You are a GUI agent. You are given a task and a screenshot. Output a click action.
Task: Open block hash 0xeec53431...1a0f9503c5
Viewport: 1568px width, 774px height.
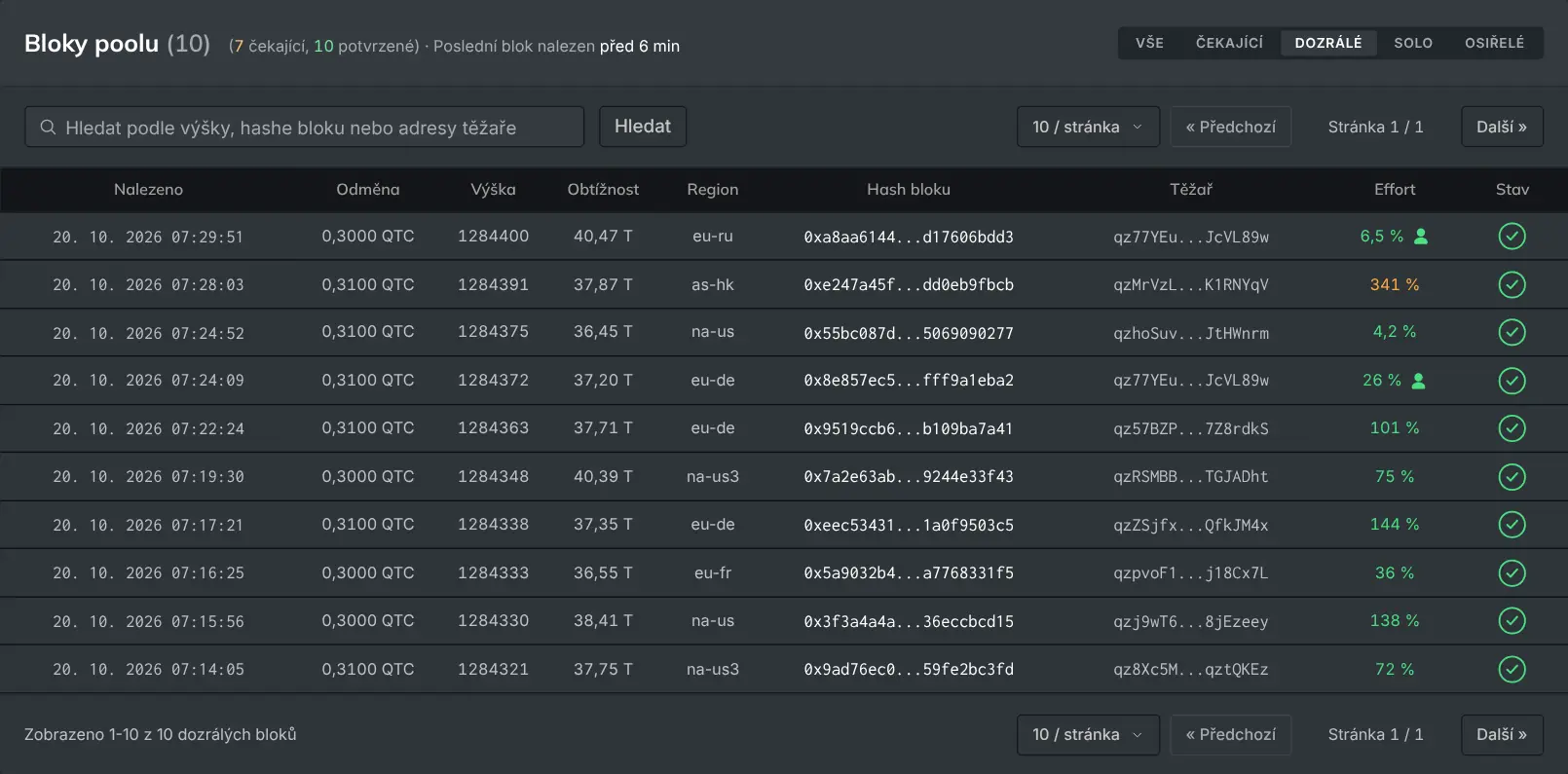(909, 525)
